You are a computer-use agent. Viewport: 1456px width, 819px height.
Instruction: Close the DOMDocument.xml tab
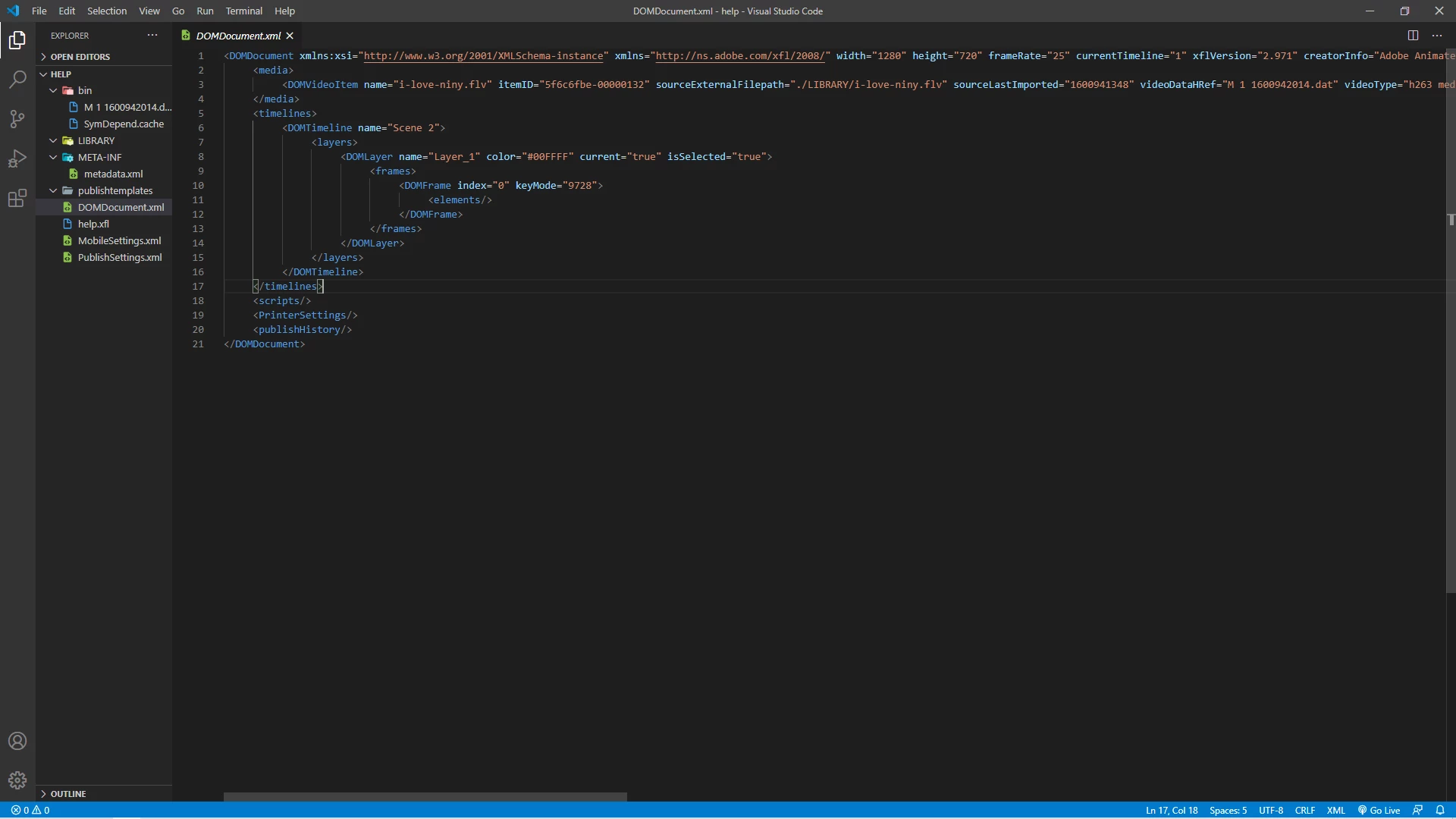290,36
